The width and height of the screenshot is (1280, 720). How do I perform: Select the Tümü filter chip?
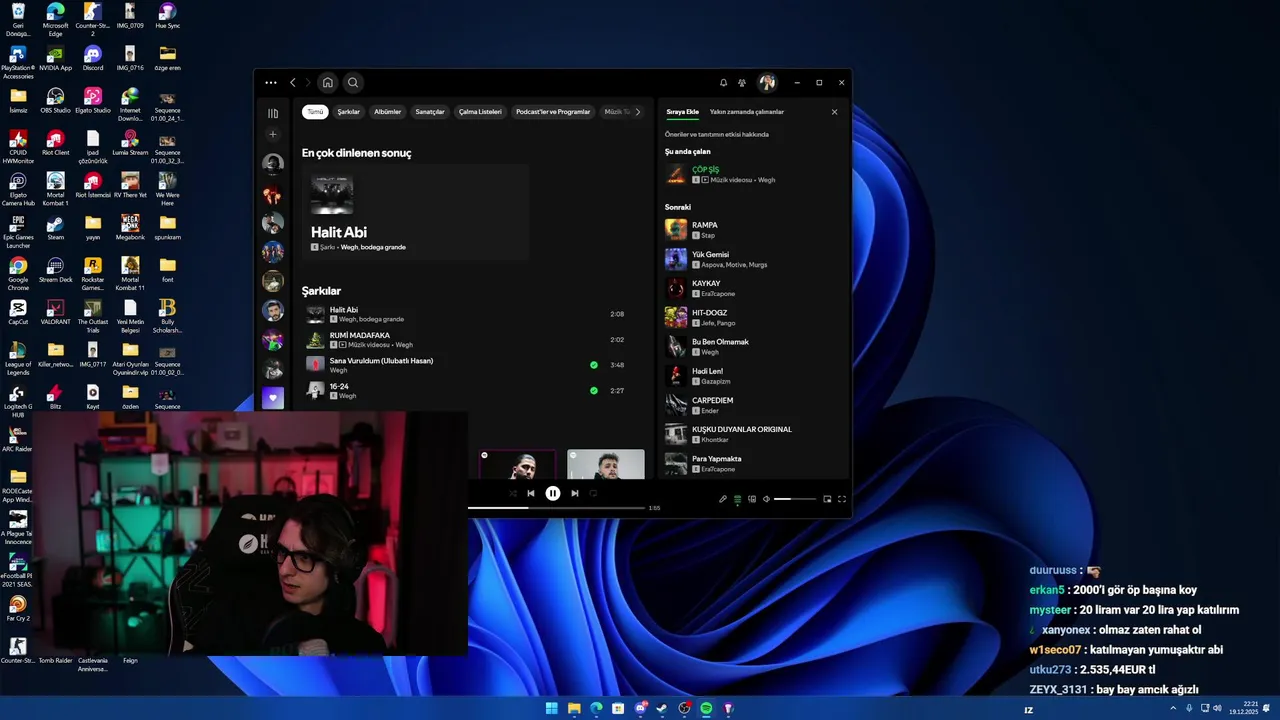[x=315, y=112]
